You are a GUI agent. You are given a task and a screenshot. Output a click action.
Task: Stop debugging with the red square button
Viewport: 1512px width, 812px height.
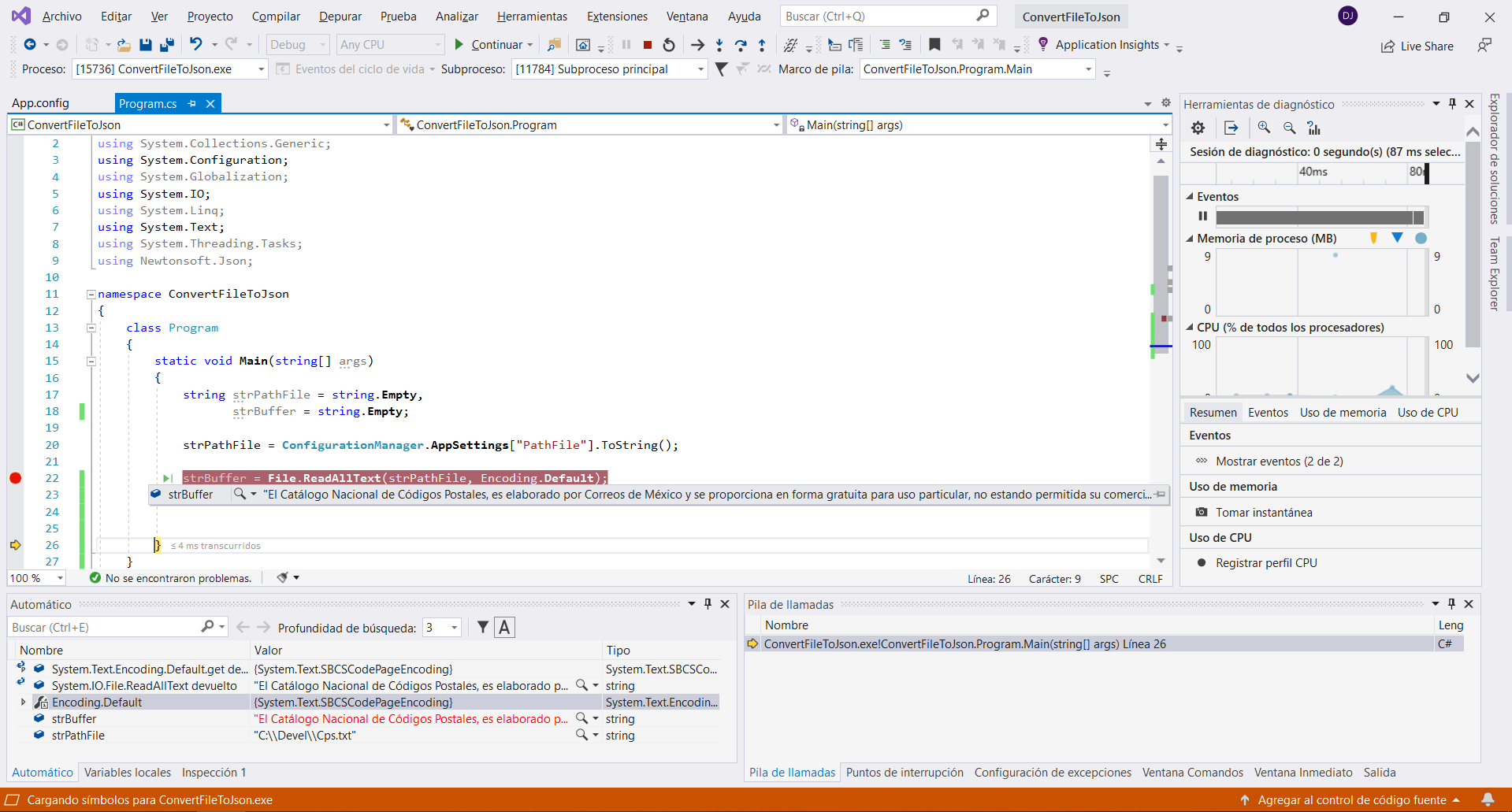pyautogui.click(x=648, y=45)
